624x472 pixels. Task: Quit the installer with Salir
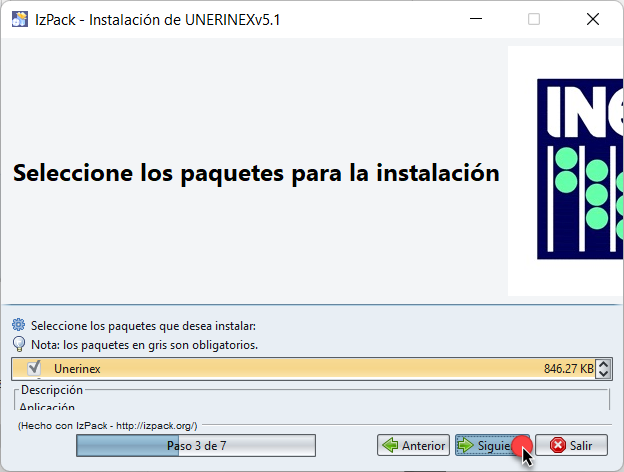(x=571, y=445)
